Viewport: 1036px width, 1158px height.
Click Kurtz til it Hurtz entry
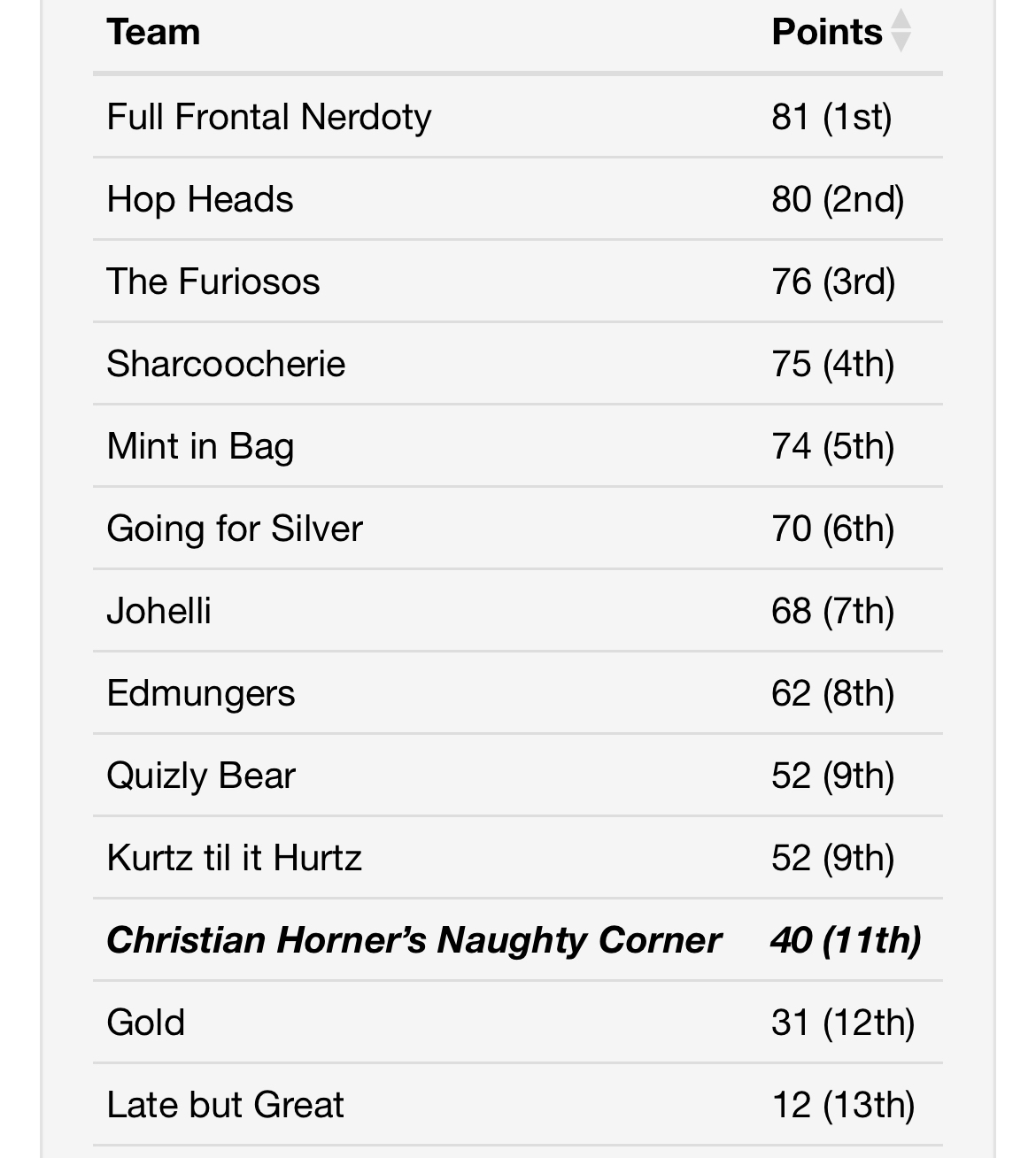coord(235,858)
